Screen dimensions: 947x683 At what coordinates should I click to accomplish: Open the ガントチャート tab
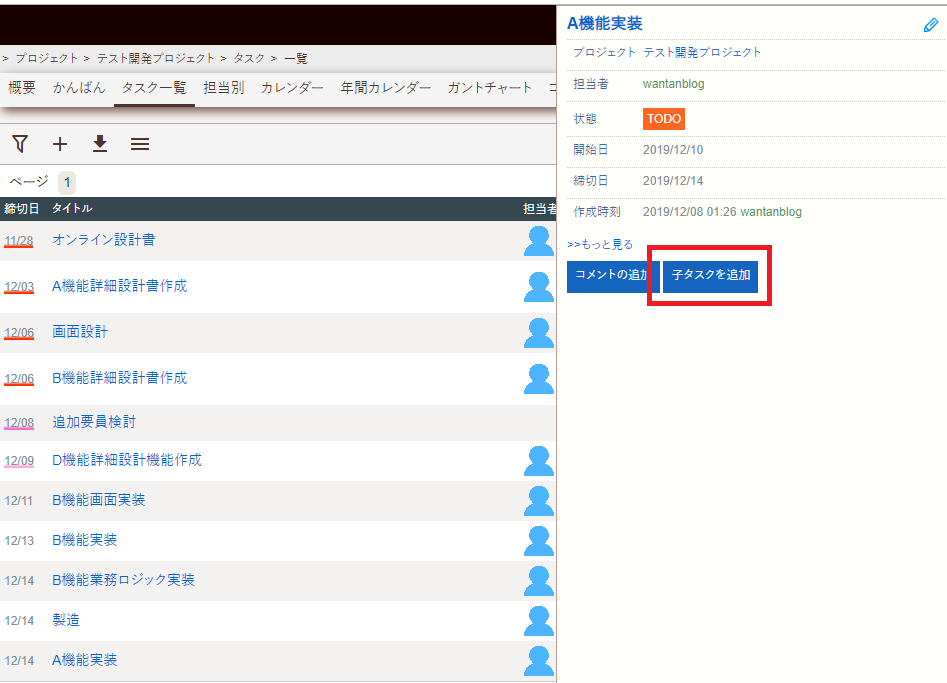pyautogui.click(x=490, y=88)
